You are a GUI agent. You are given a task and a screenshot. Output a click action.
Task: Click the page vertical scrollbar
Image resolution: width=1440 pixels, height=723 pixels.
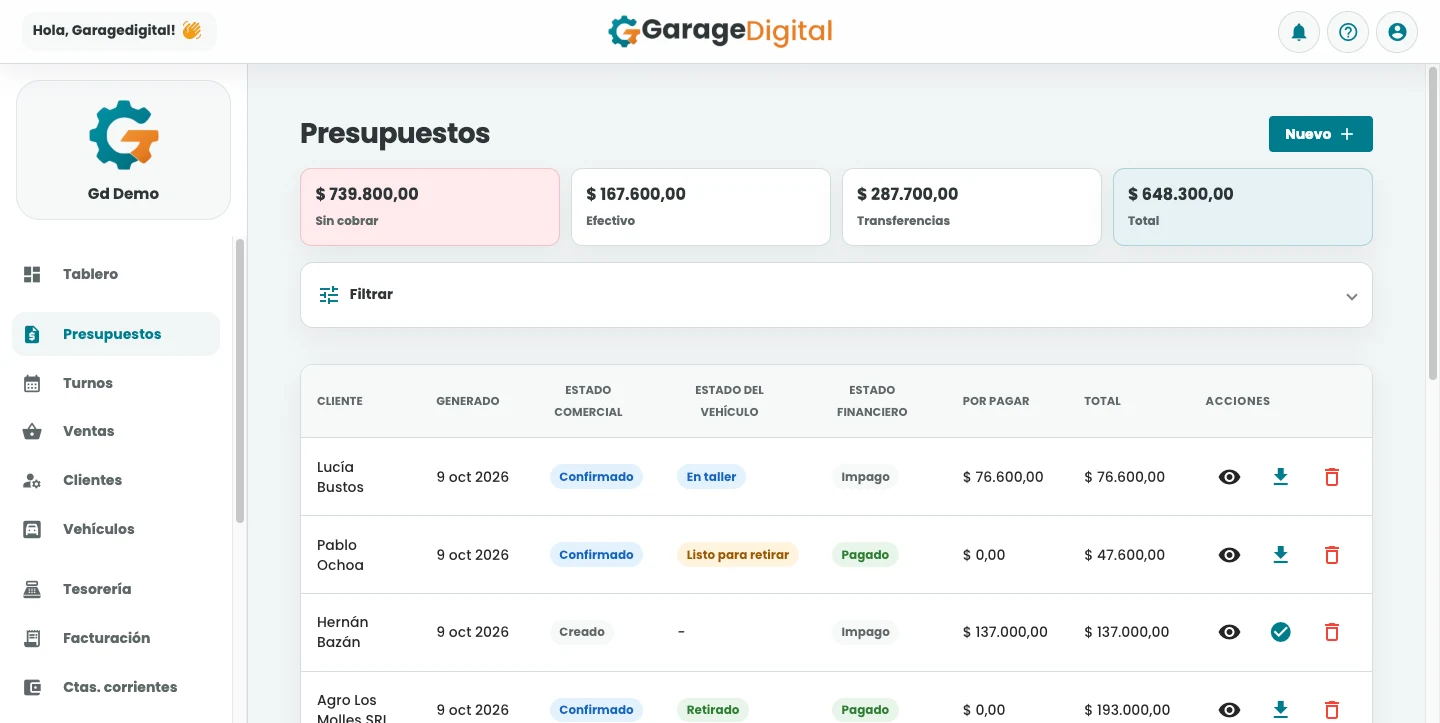1435,225
